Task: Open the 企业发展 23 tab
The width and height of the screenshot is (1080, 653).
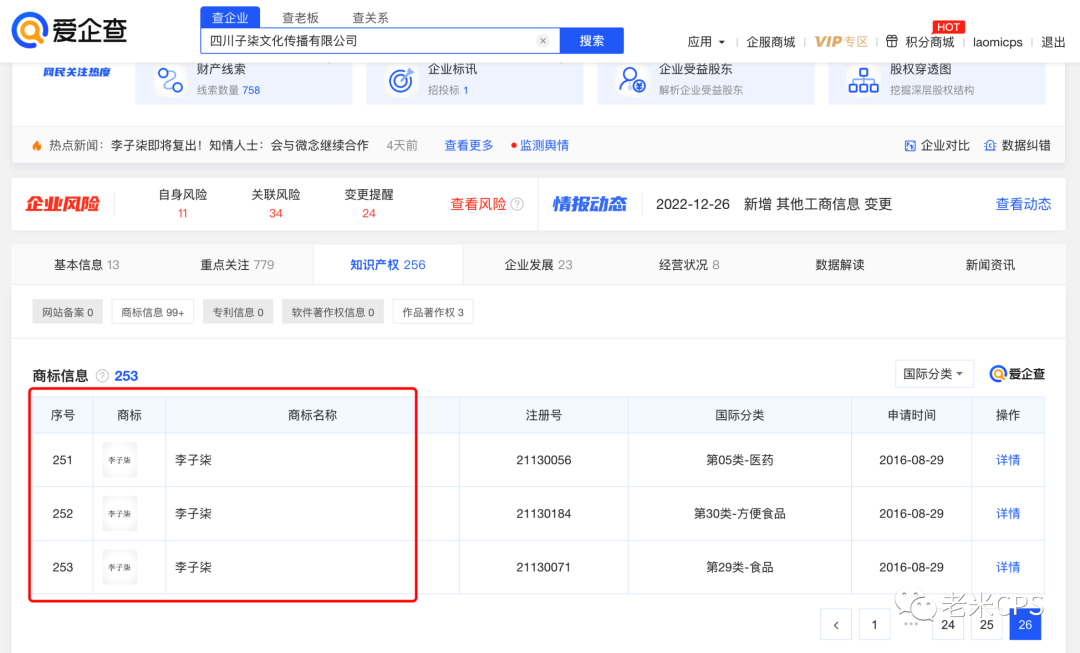Action: point(539,265)
